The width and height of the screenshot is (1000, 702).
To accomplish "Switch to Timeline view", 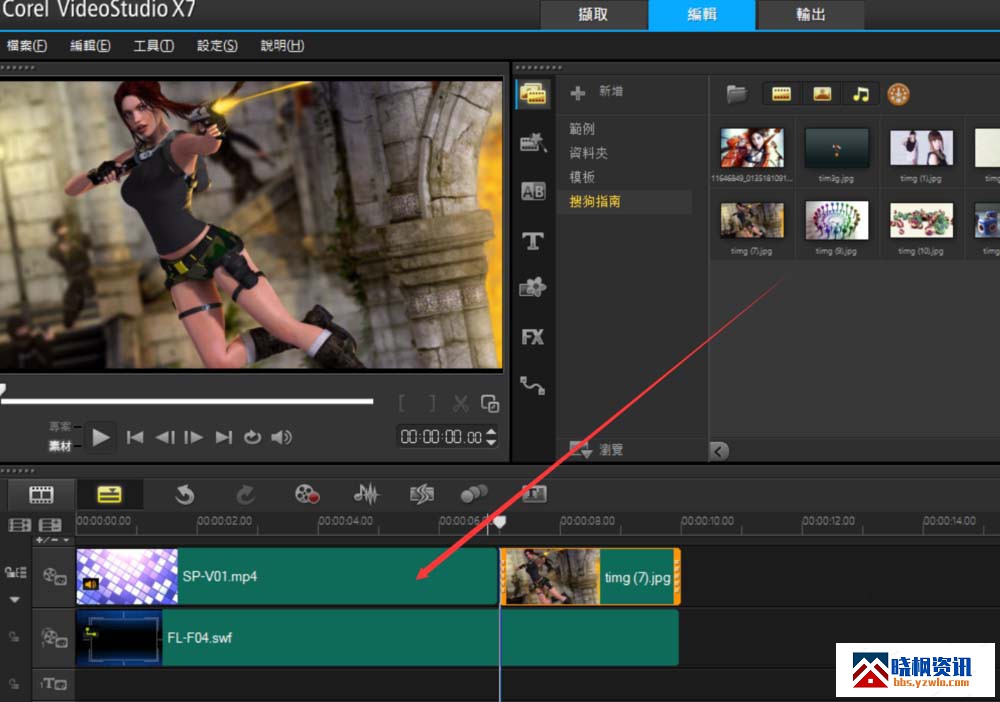I will (110, 494).
